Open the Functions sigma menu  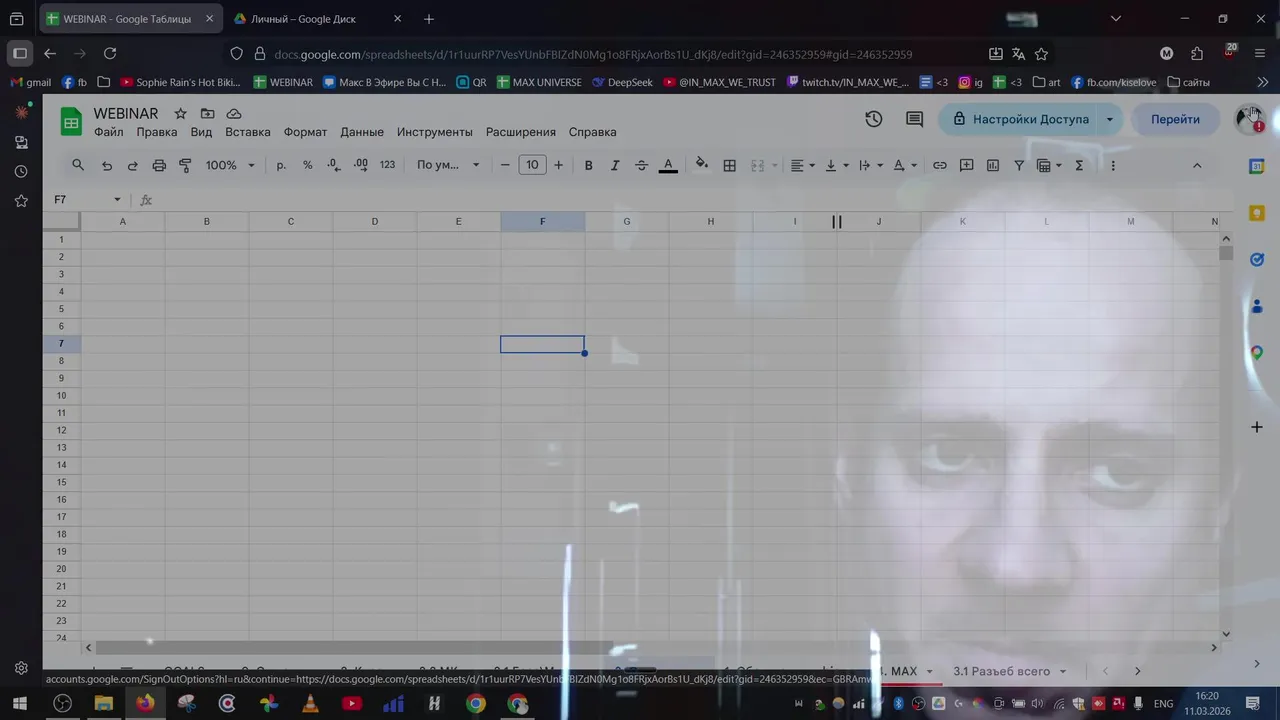(x=1079, y=165)
